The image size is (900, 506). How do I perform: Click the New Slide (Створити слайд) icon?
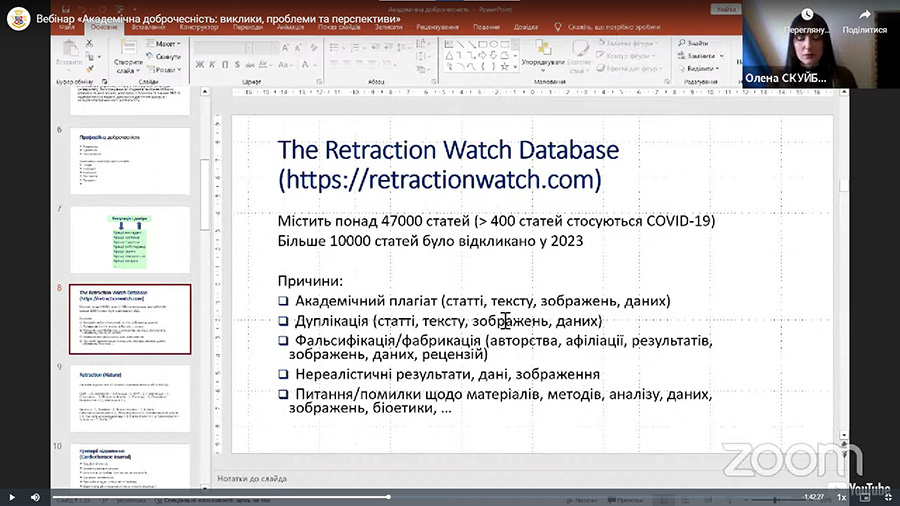point(130,56)
